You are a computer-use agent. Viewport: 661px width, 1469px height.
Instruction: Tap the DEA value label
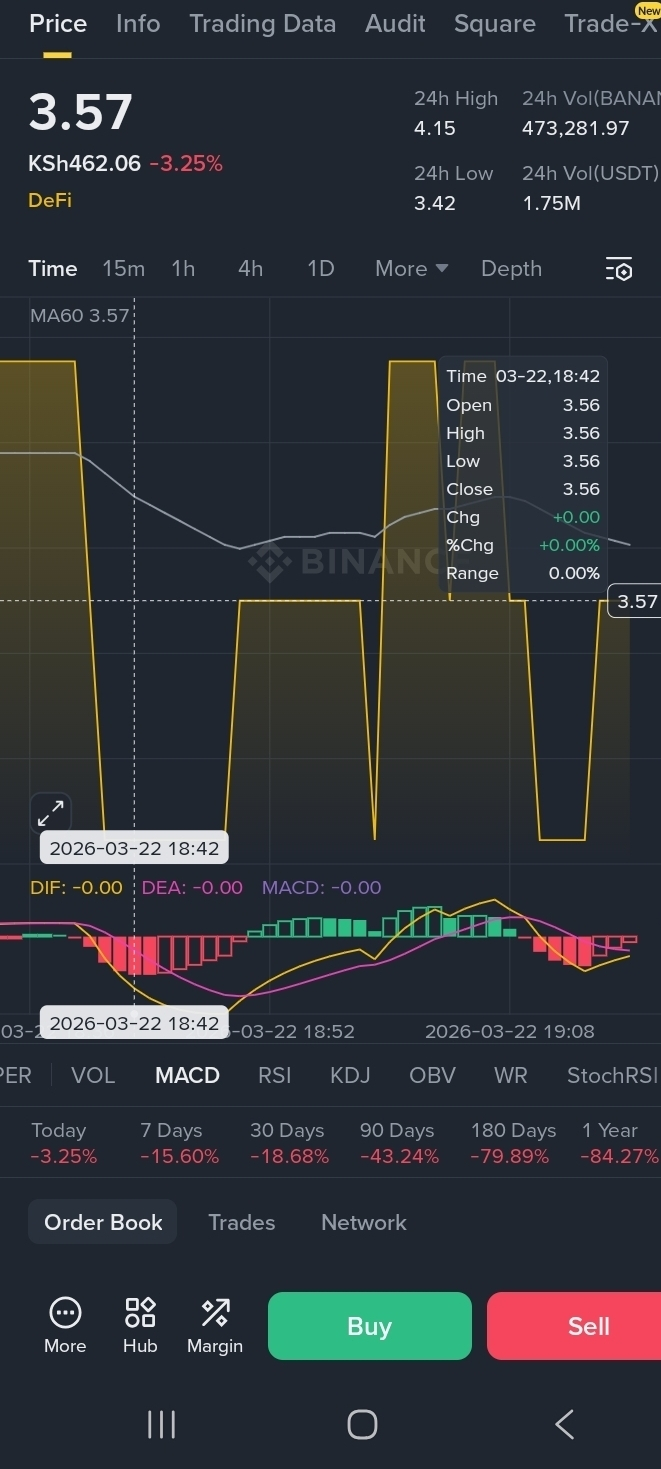click(192, 888)
